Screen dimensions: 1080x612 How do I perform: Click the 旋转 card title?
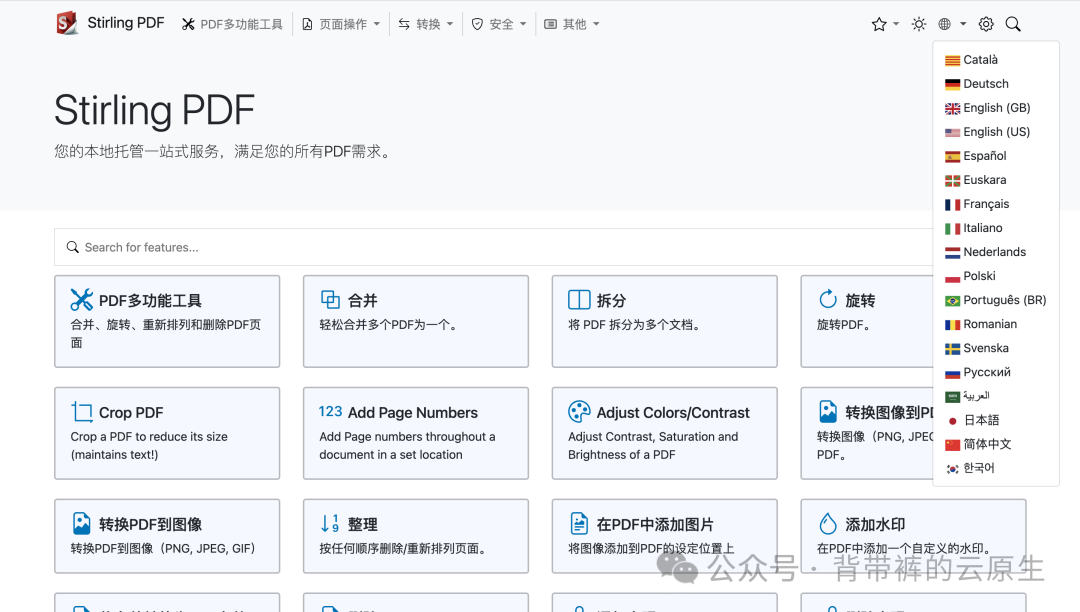860,301
